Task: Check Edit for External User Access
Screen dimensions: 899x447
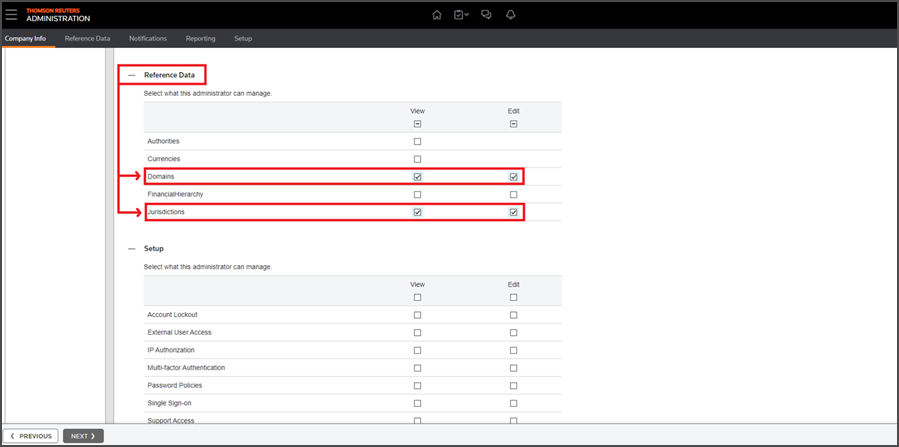Action: coord(514,332)
